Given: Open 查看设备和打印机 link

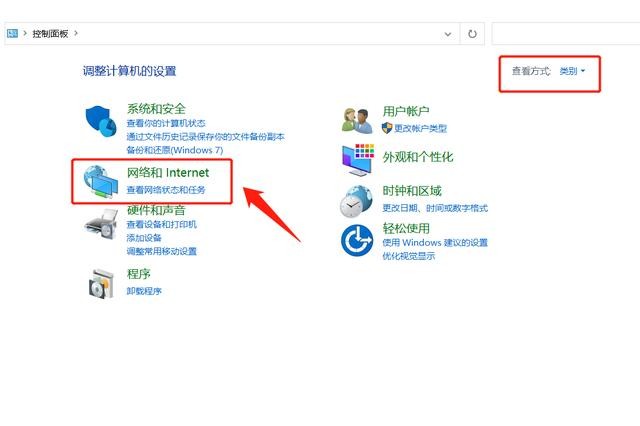Looking at the screenshot, I should click(162, 224).
